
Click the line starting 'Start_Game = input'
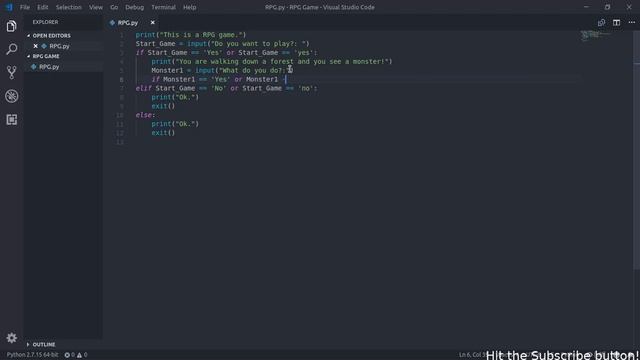pos(222,44)
